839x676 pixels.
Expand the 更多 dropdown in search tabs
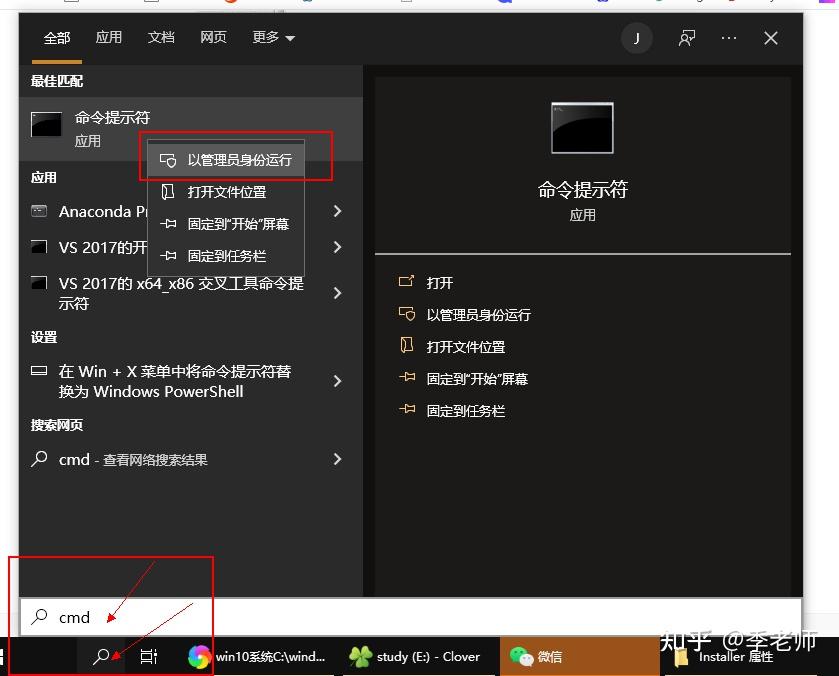click(272, 37)
